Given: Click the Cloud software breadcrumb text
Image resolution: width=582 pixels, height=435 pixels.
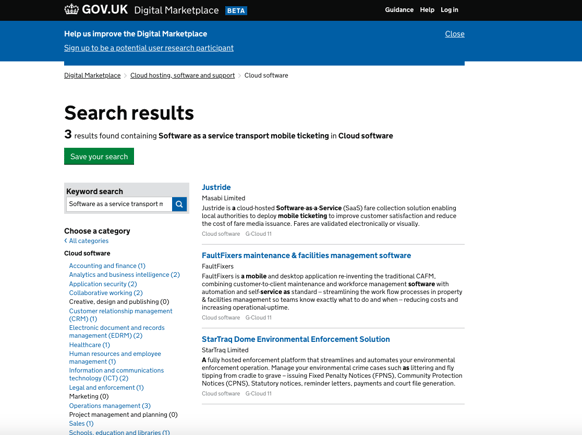Looking at the screenshot, I should pos(266,75).
